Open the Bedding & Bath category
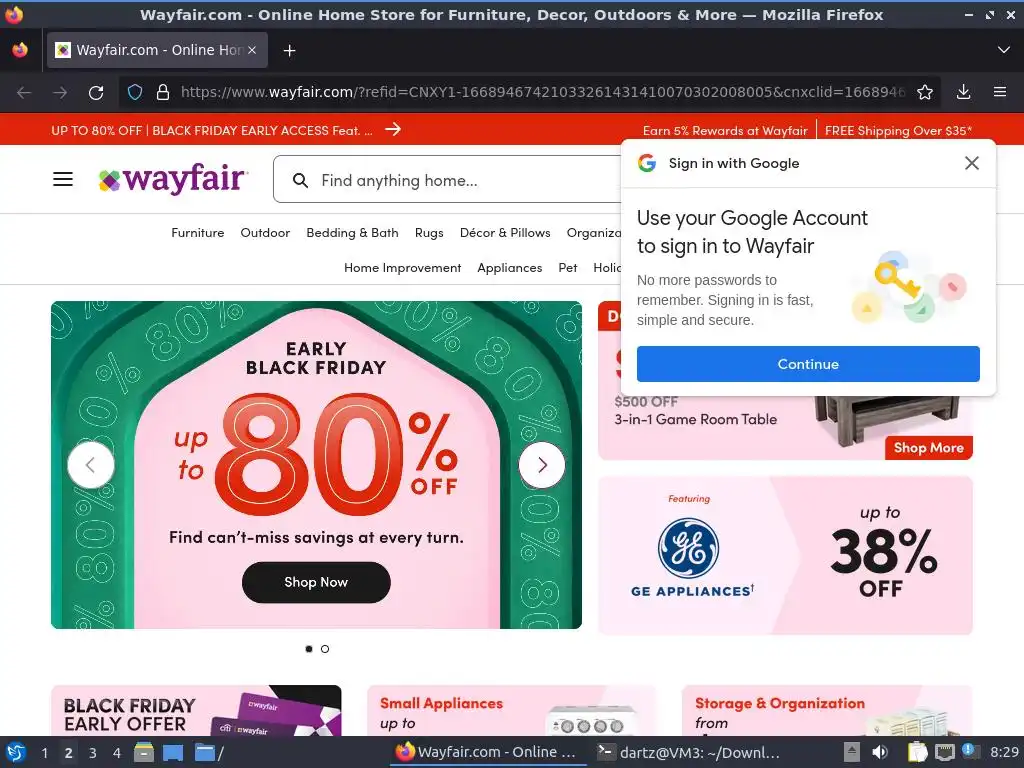 (x=352, y=232)
